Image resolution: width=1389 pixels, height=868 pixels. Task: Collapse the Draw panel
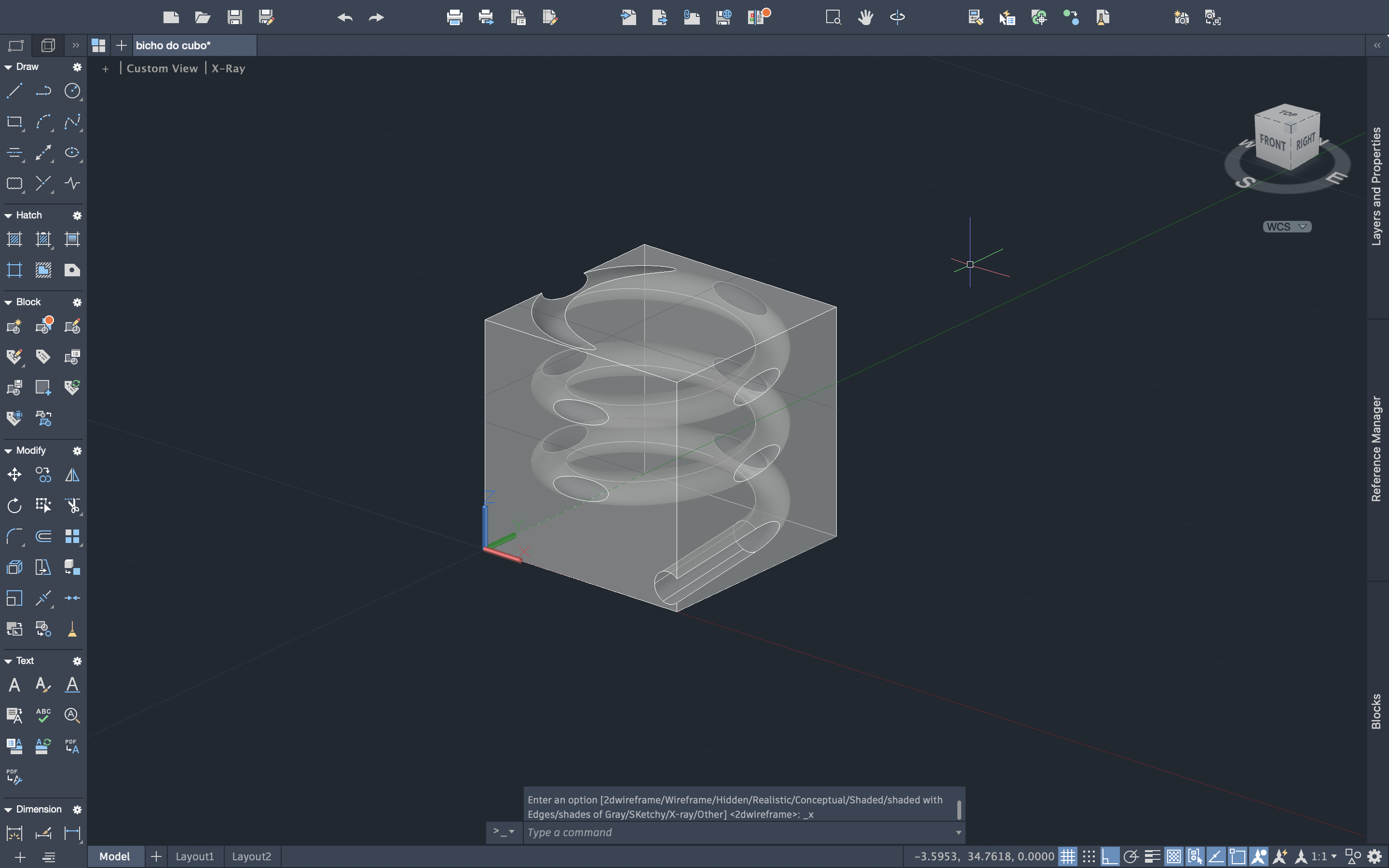[x=8, y=67]
